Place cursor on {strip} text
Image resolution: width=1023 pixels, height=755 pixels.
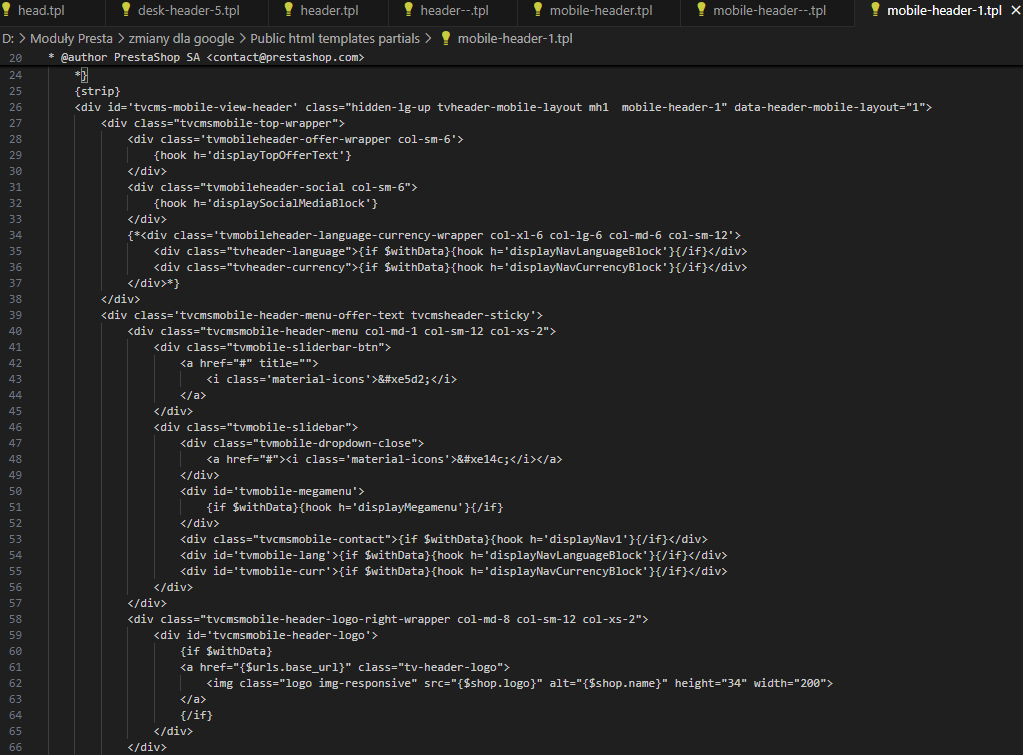98,91
